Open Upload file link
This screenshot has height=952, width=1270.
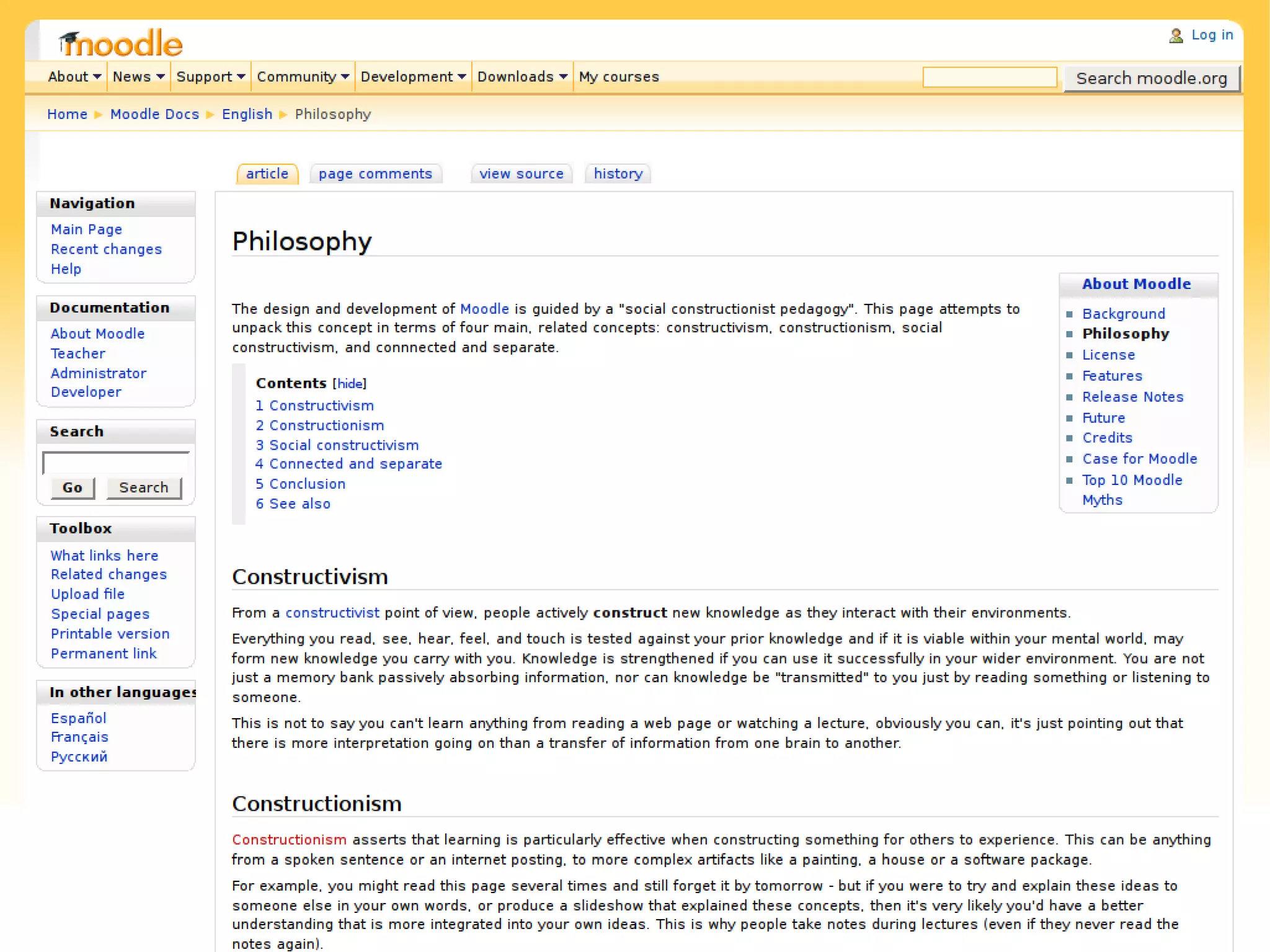pos(87,594)
